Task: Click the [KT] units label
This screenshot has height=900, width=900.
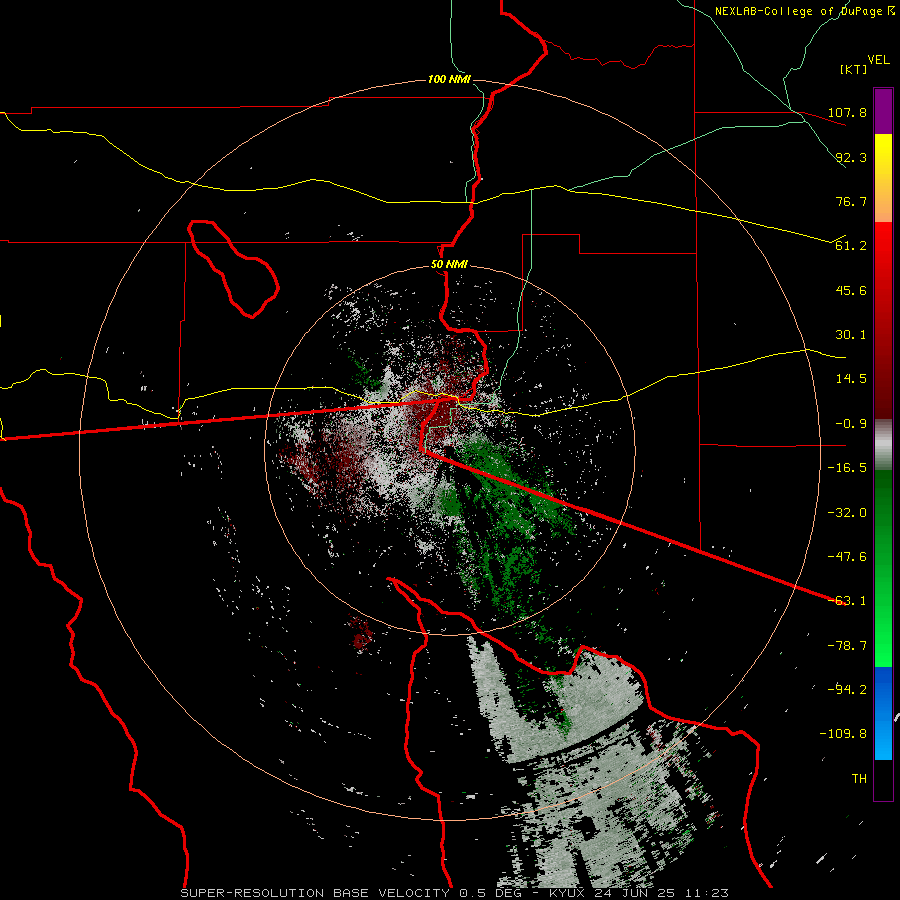Action: point(853,69)
